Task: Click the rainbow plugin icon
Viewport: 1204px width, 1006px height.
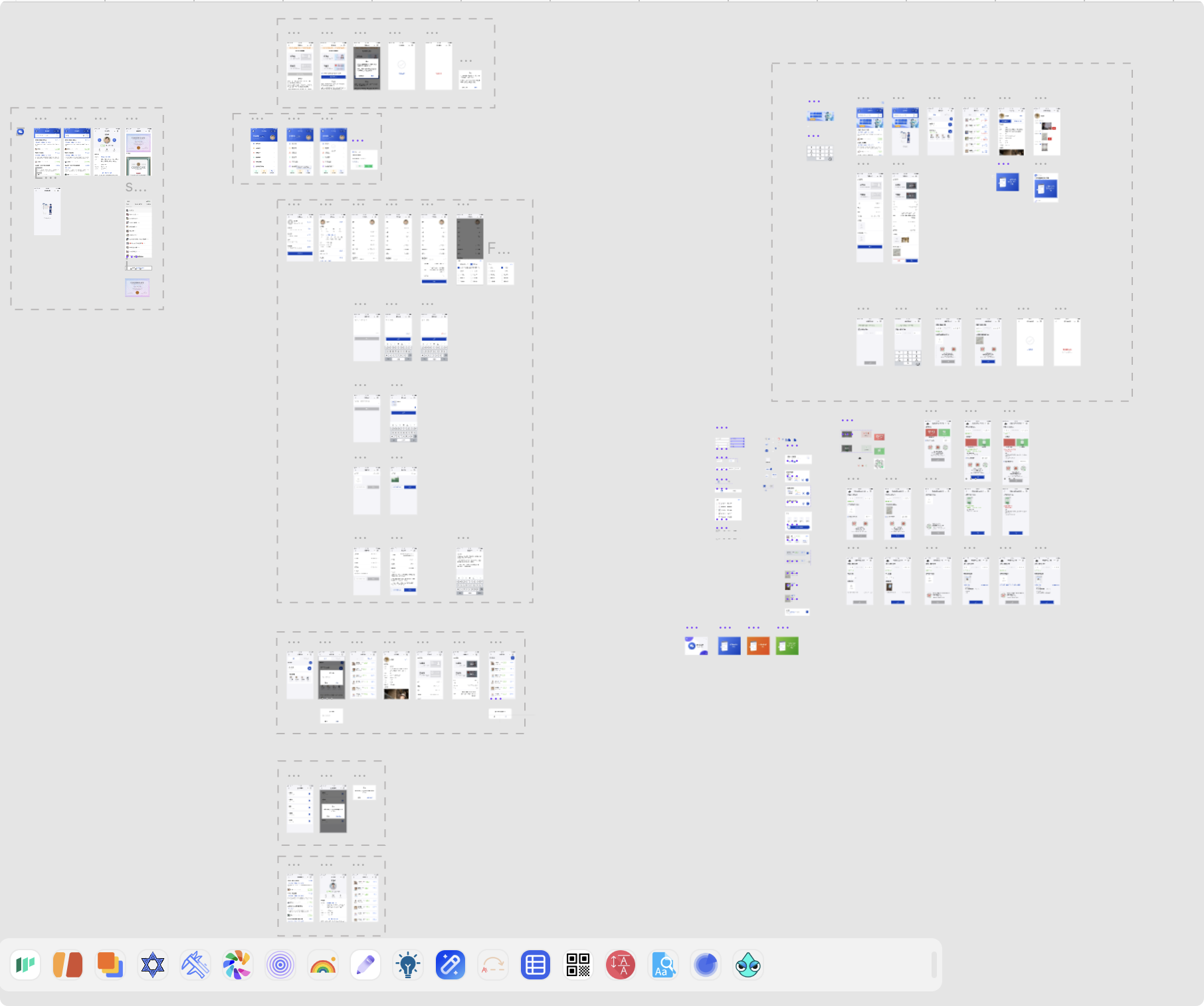Action: tap(323, 965)
